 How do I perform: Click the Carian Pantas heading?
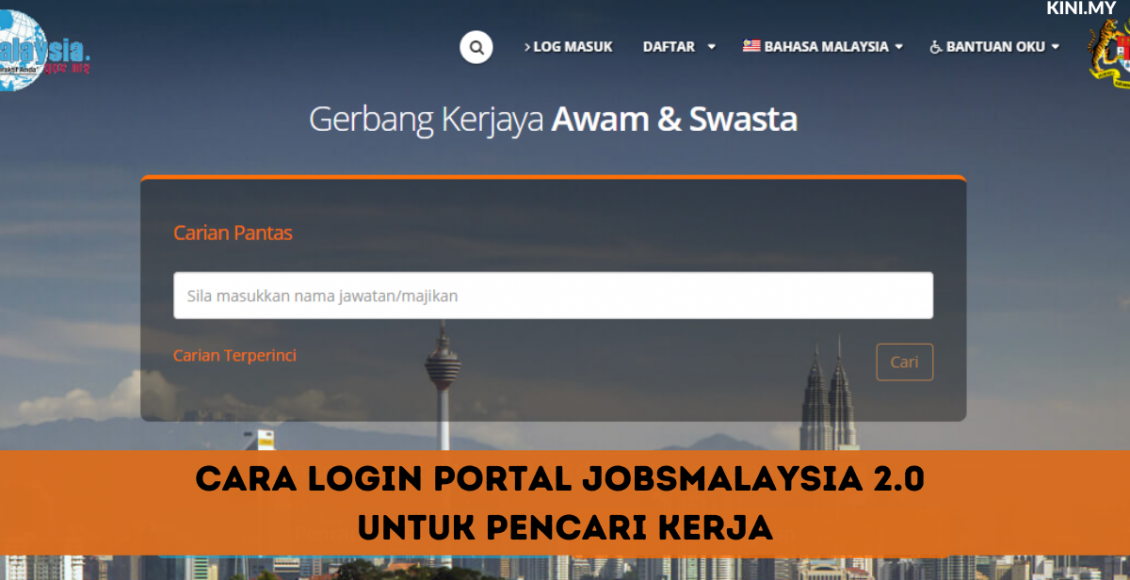tap(232, 233)
